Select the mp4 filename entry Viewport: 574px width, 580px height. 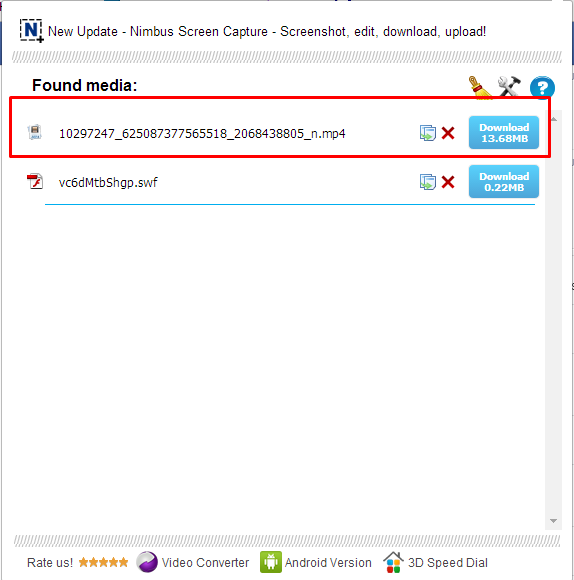coord(202,134)
